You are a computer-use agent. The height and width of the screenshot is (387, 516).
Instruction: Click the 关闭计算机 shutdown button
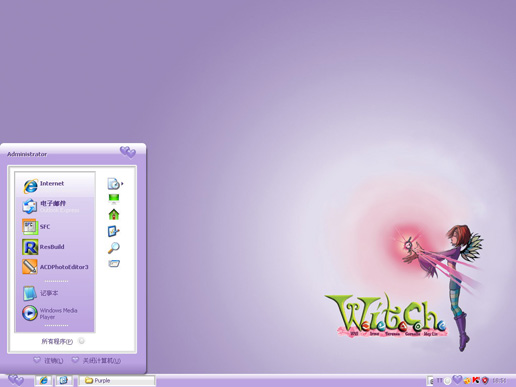click(96, 361)
